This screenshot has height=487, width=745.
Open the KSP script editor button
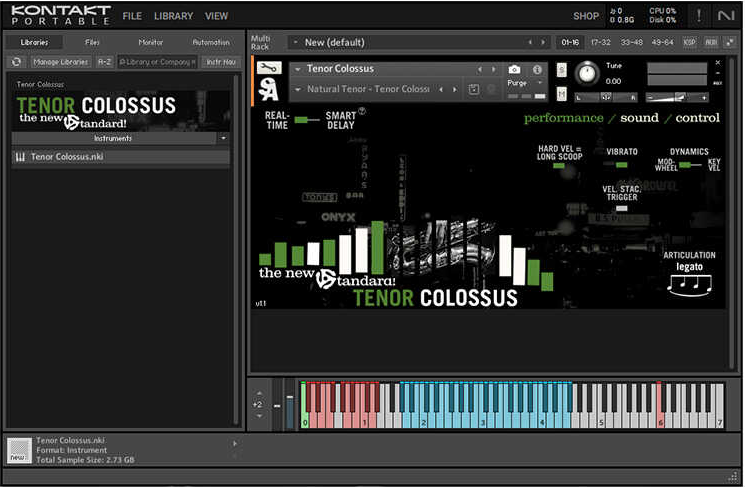(x=689, y=42)
